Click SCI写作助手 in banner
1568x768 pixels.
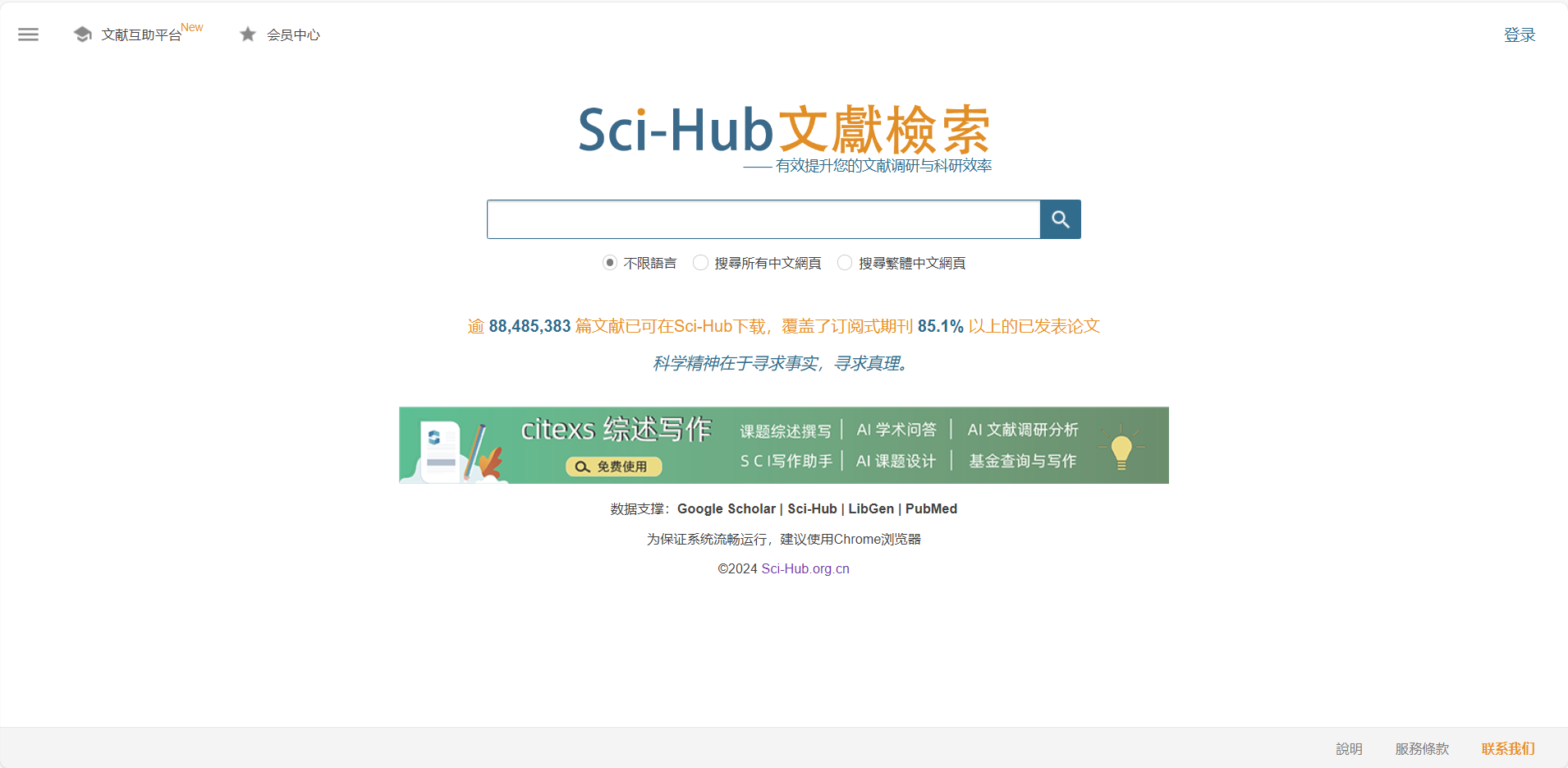tap(786, 461)
